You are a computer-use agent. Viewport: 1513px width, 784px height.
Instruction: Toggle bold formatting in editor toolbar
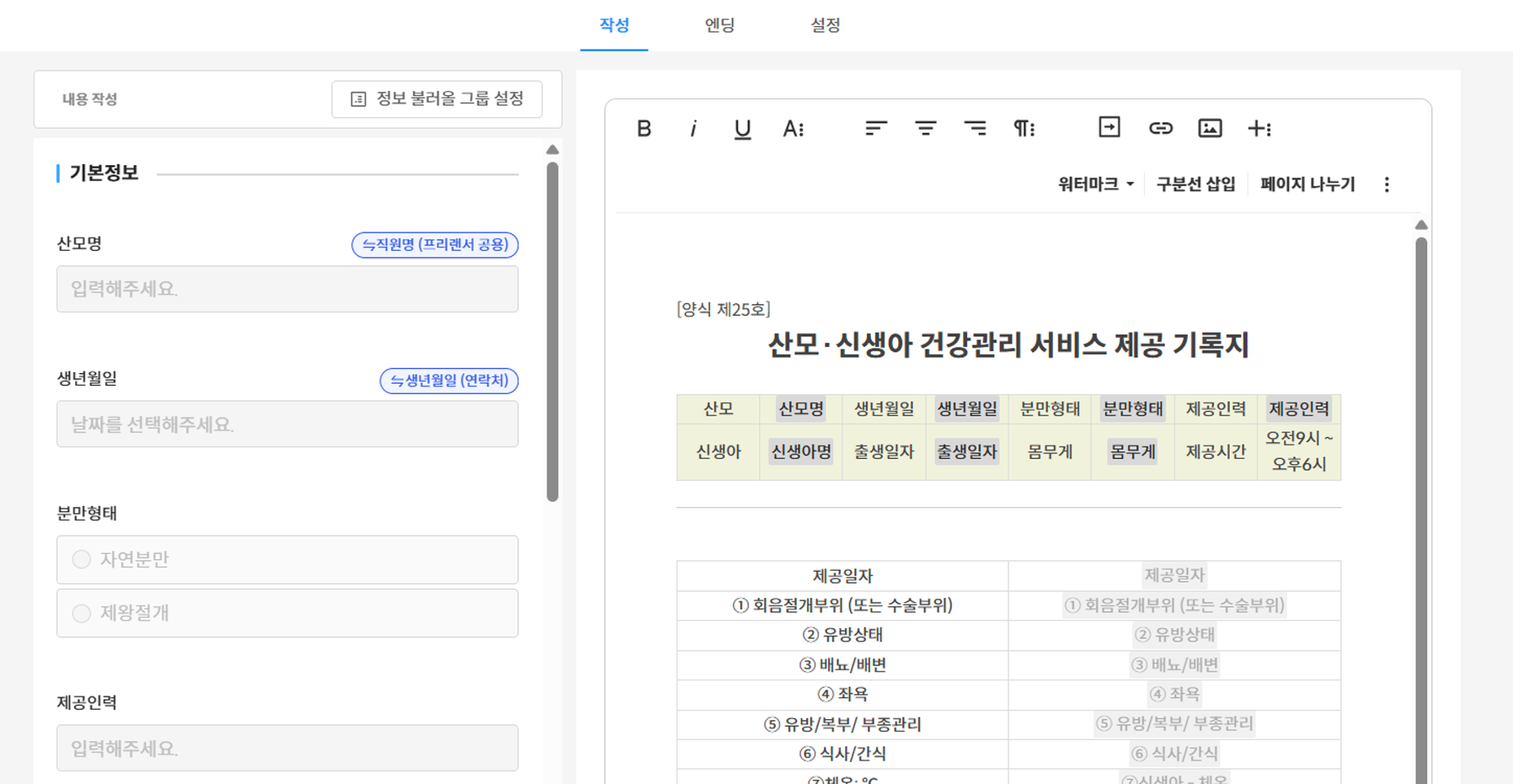coord(644,128)
